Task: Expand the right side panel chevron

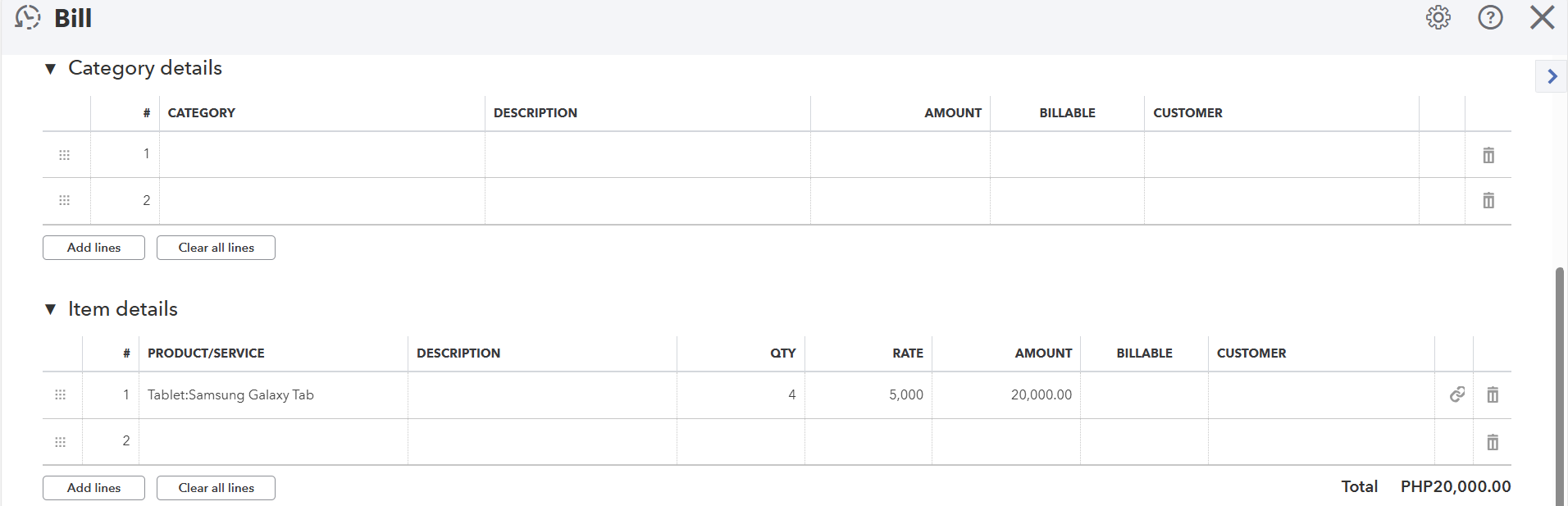Action: tap(1552, 76)
